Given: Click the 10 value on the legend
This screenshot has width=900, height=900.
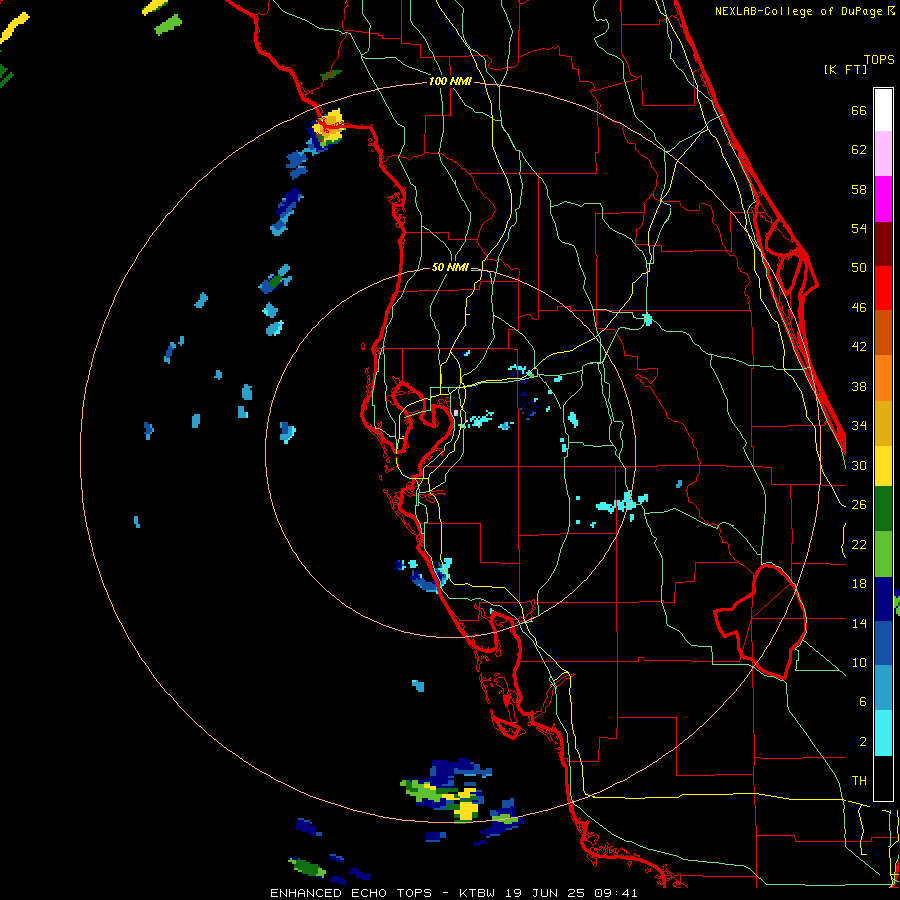Looking at the screenshot, I should pyautogui.click(x=859, y=662).
